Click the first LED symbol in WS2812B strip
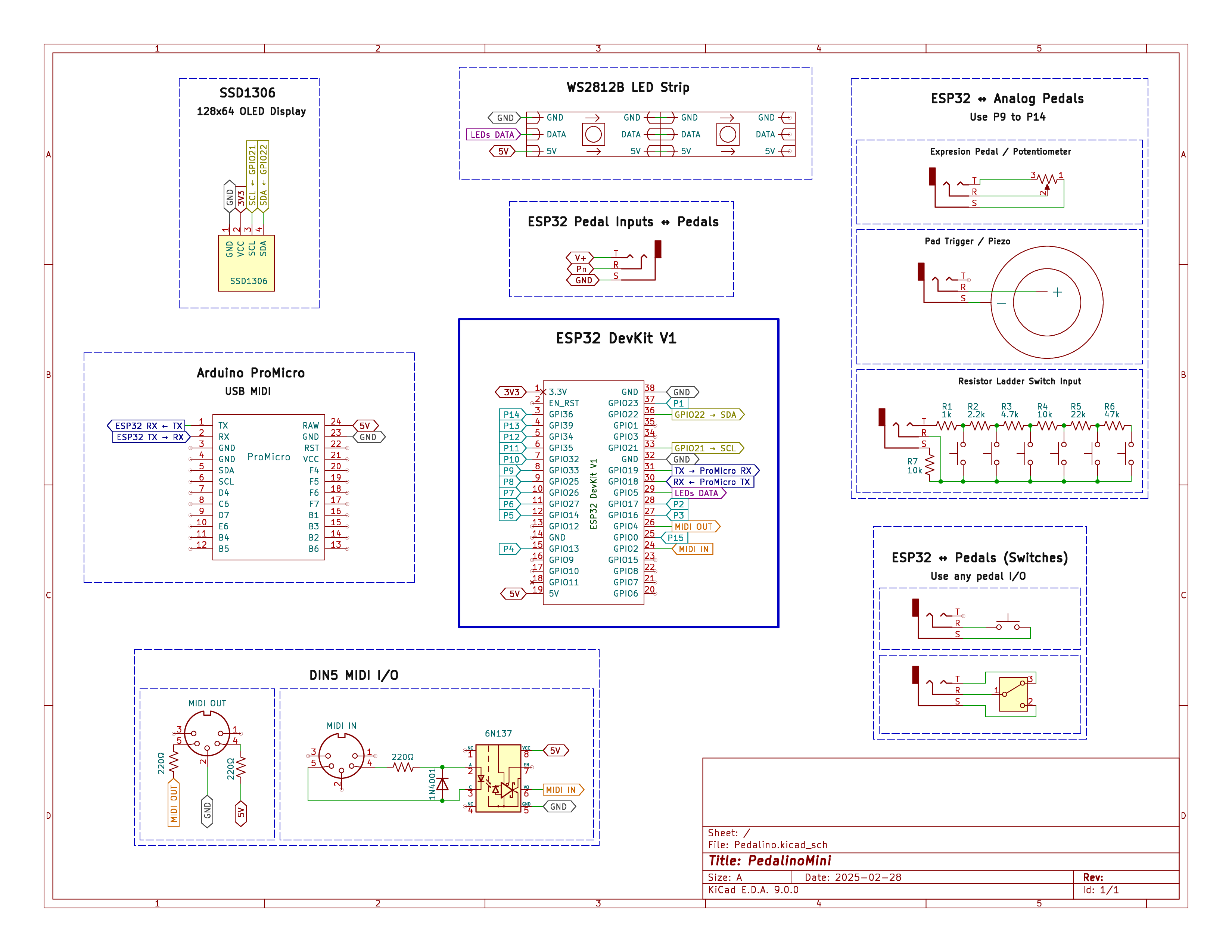 pyautogui.click(x=594, y=134)
